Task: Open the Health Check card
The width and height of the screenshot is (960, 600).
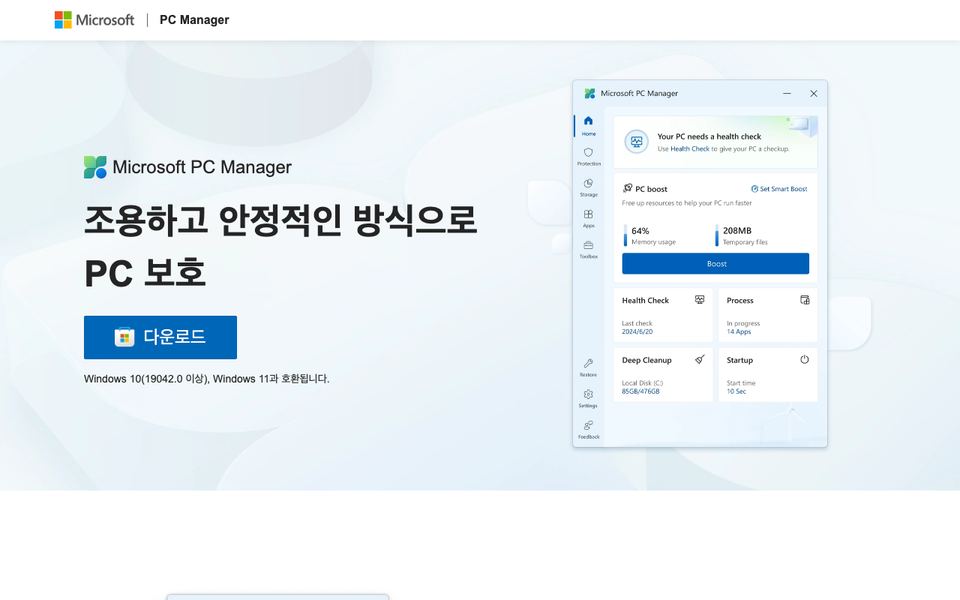Action: [663, 315]
